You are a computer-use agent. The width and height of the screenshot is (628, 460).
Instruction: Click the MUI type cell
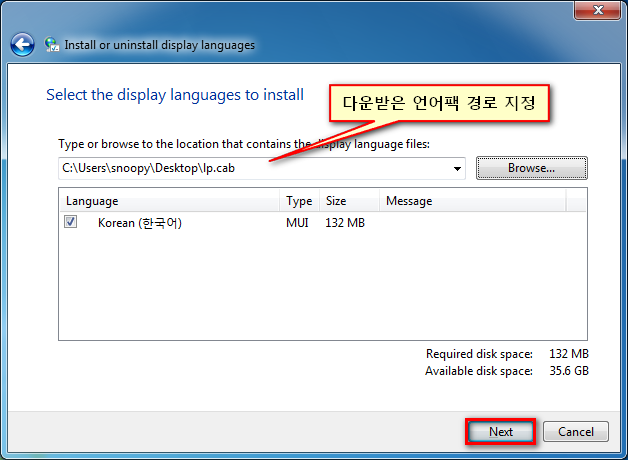pos(297,223)
